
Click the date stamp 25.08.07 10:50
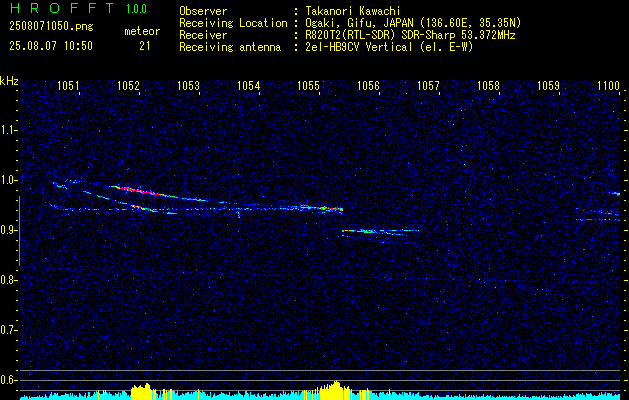(51, 46)
